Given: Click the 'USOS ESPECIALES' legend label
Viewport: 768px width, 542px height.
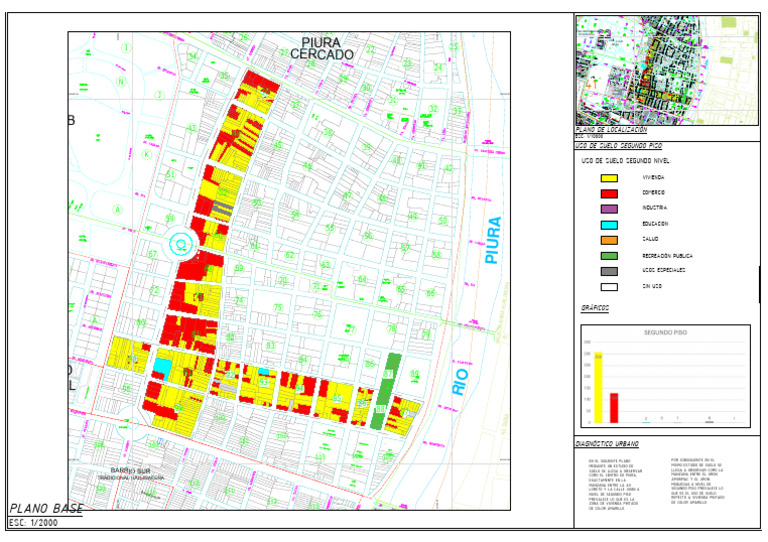Looking at the screenshot, I should 664,270.
